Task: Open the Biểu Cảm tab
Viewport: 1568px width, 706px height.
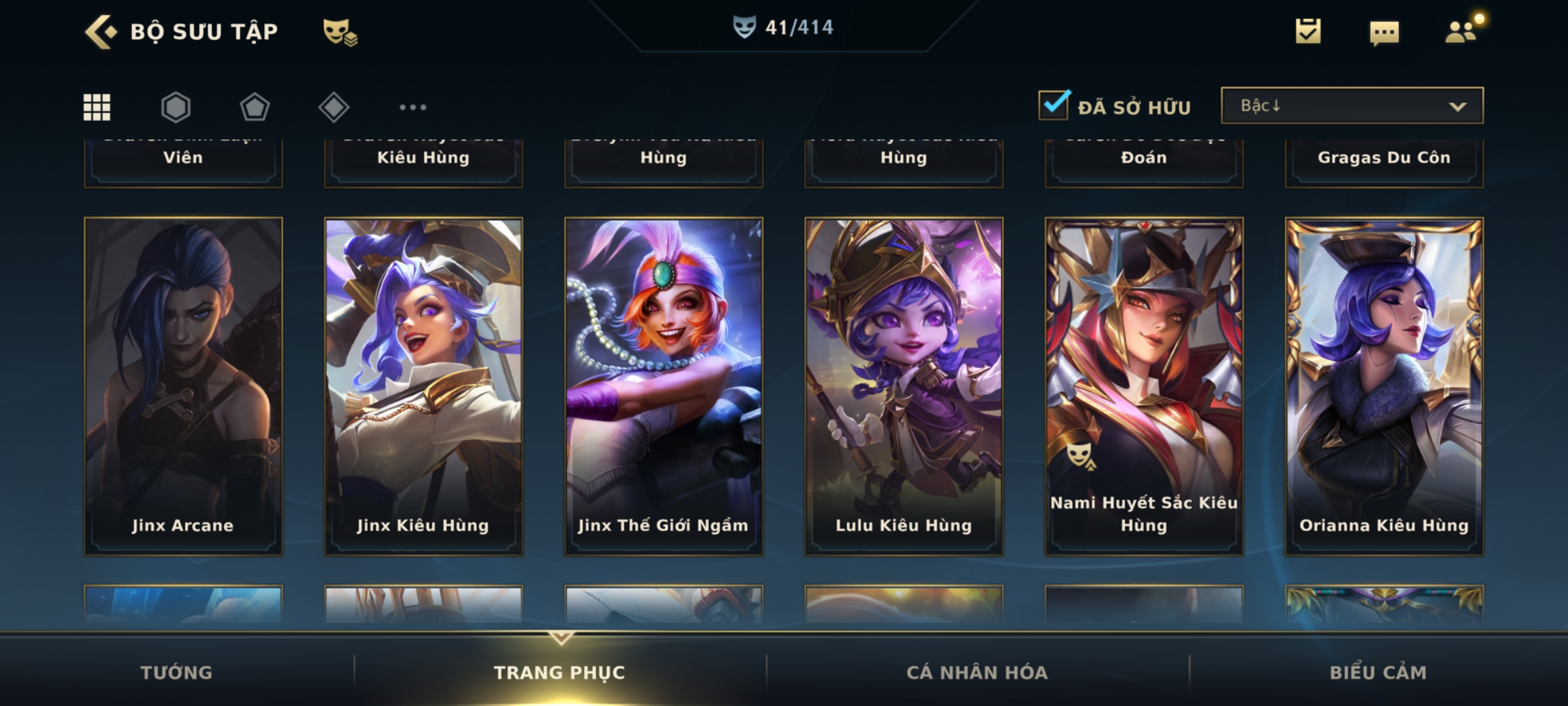Action: (x=1379, y=672)
